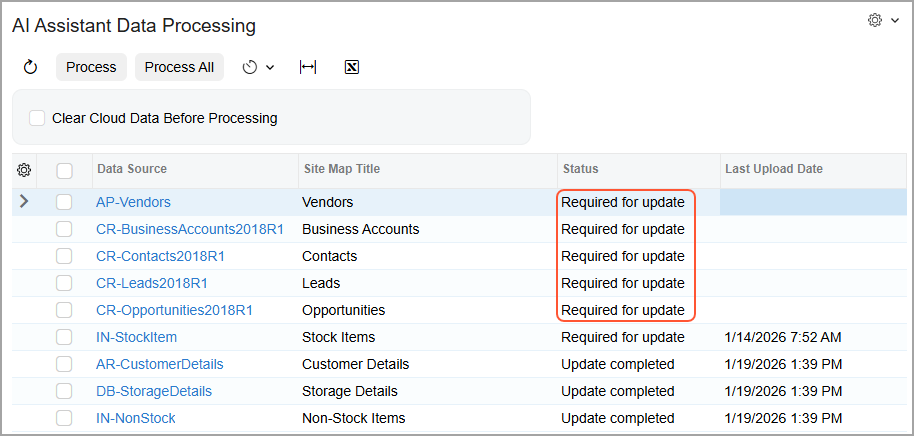Select the Non-Stock Items title cell
Screen dimensions: 914x436
pos(427,418)
